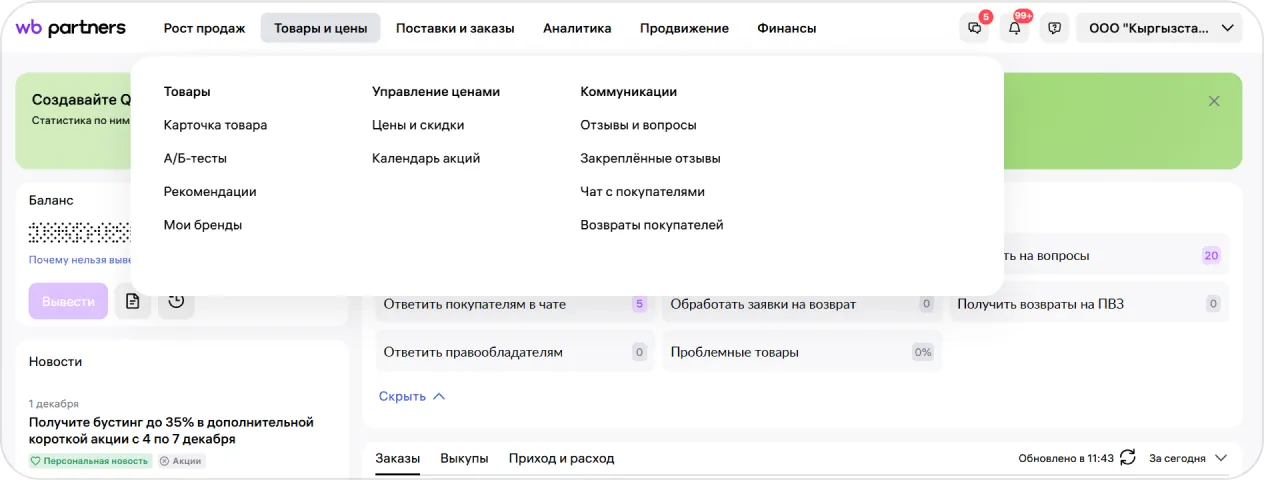Open the 'Аналитика' menu

point(577,28)
